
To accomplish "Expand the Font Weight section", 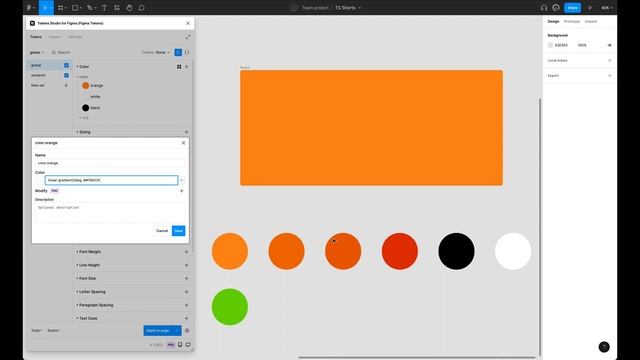I will pos(89,252).
